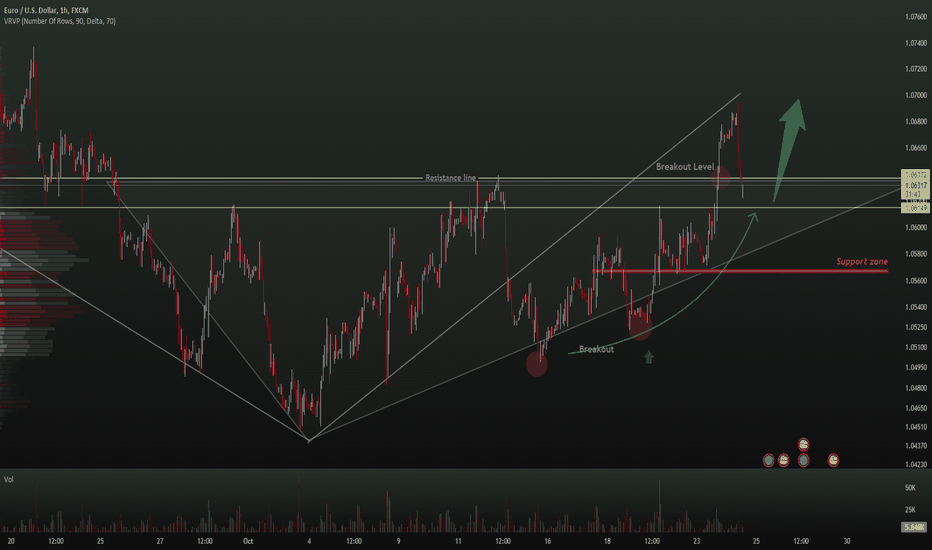Click the US event icon stacked above the EU icon
This screenshot has height=550, width=932.
click(x=803, y=444)
